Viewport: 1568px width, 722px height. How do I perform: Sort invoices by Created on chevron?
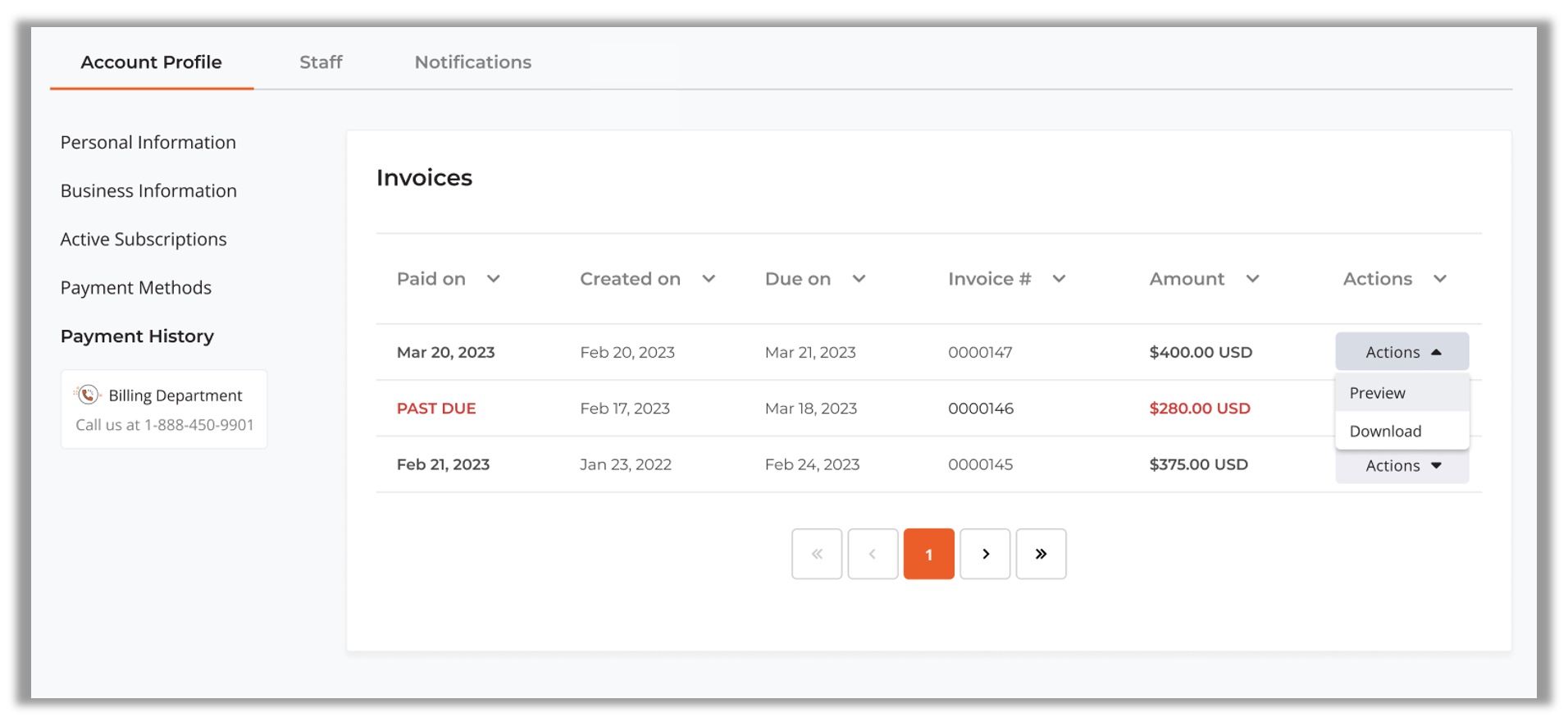tap(709, 279)
